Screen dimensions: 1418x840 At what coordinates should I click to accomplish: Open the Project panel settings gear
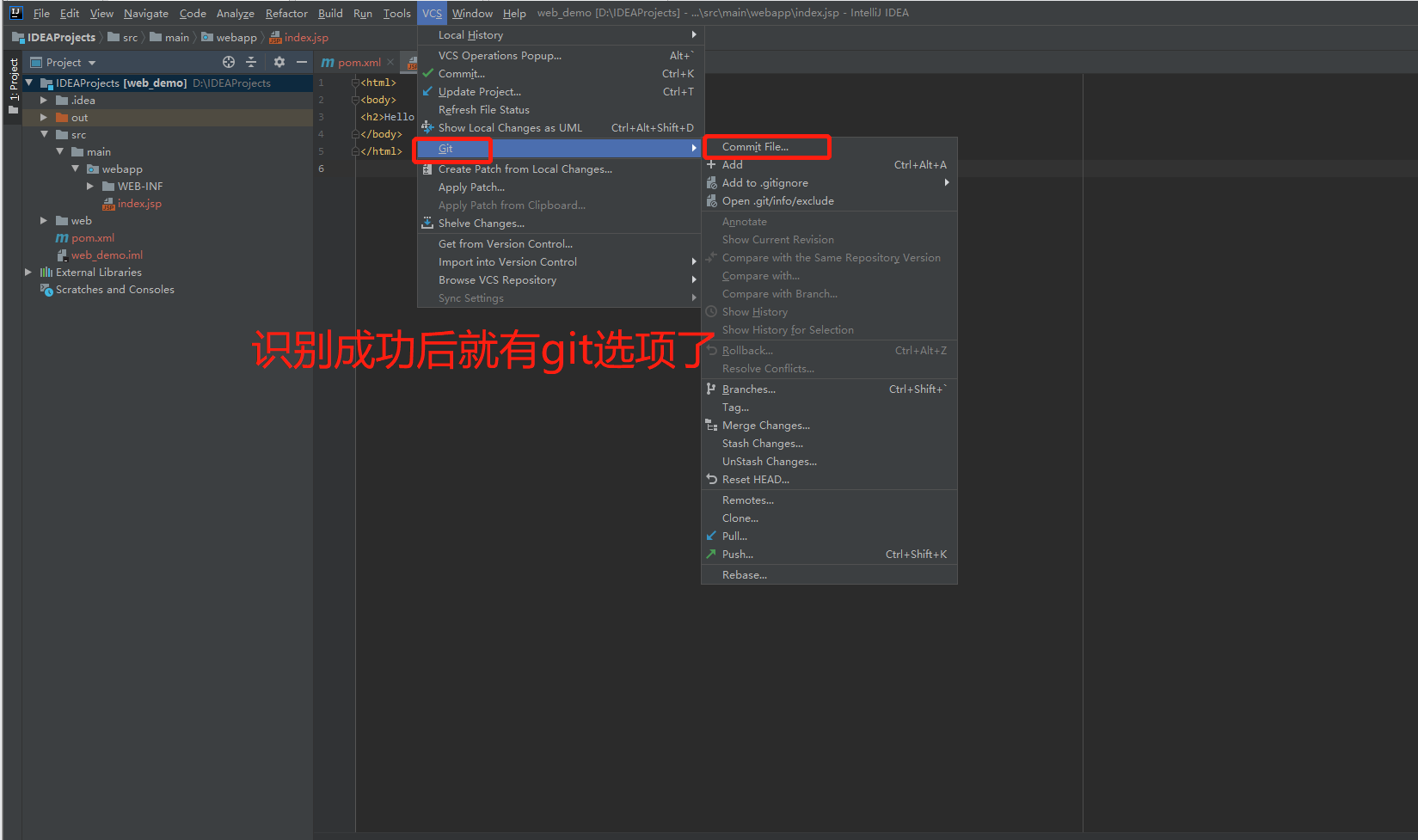[279, 62]
